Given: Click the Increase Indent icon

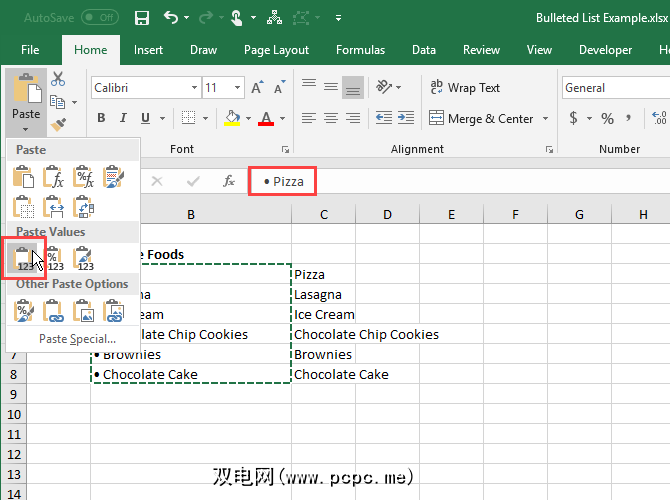Looking at the screenshot, I should [x=406, y=118].
